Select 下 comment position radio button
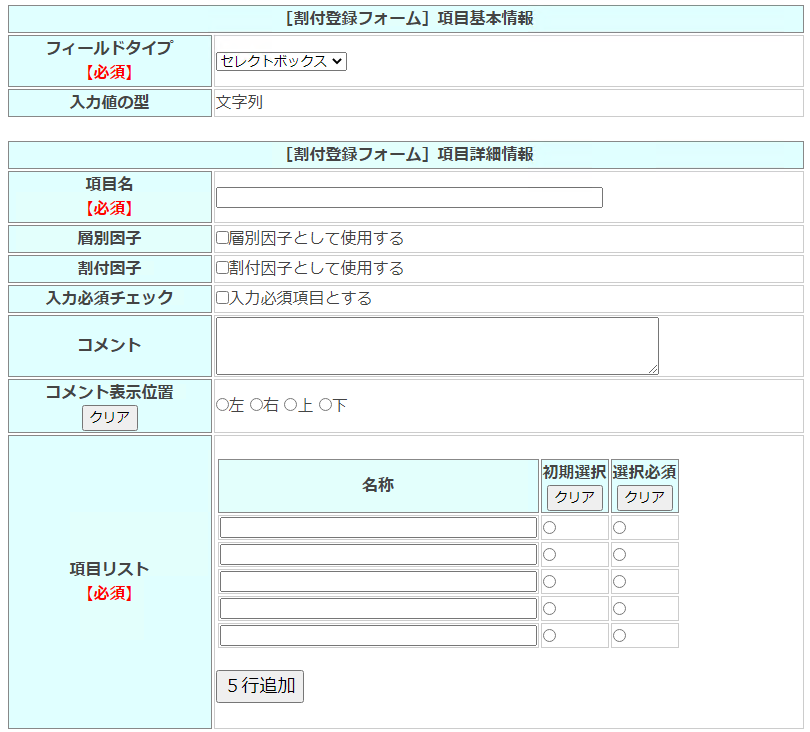The image size is (810, 732). point(324,405)
